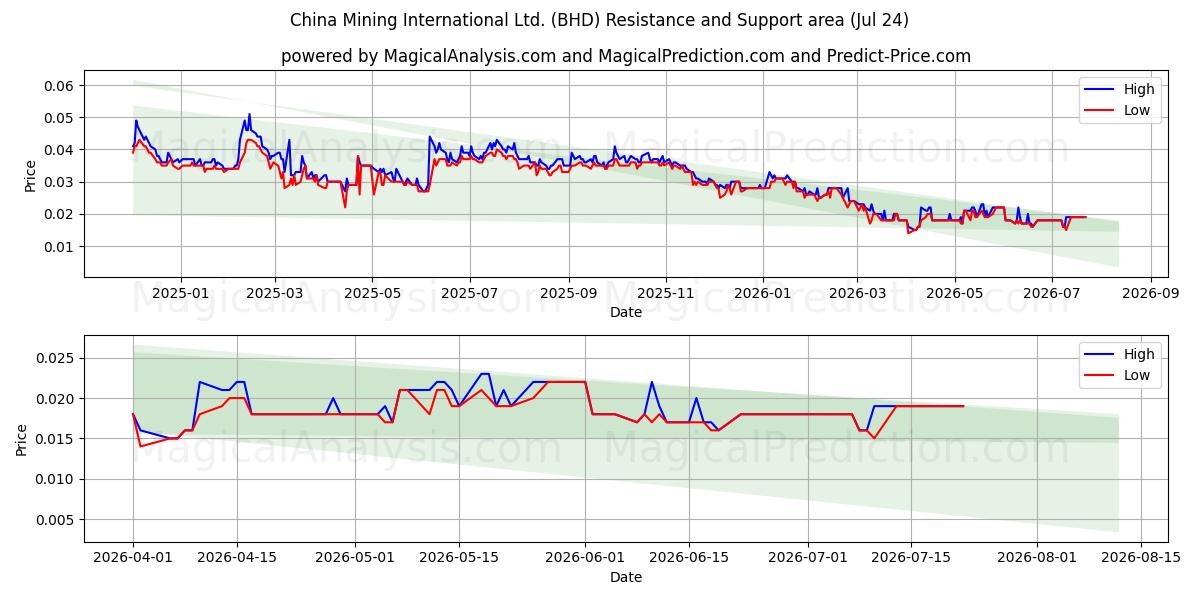This screenshot has width=1200, height=600.
Task: Click bottom chart x-axis label '2026-05-01'
Action: pyautogui.click(x=356, y=559)
